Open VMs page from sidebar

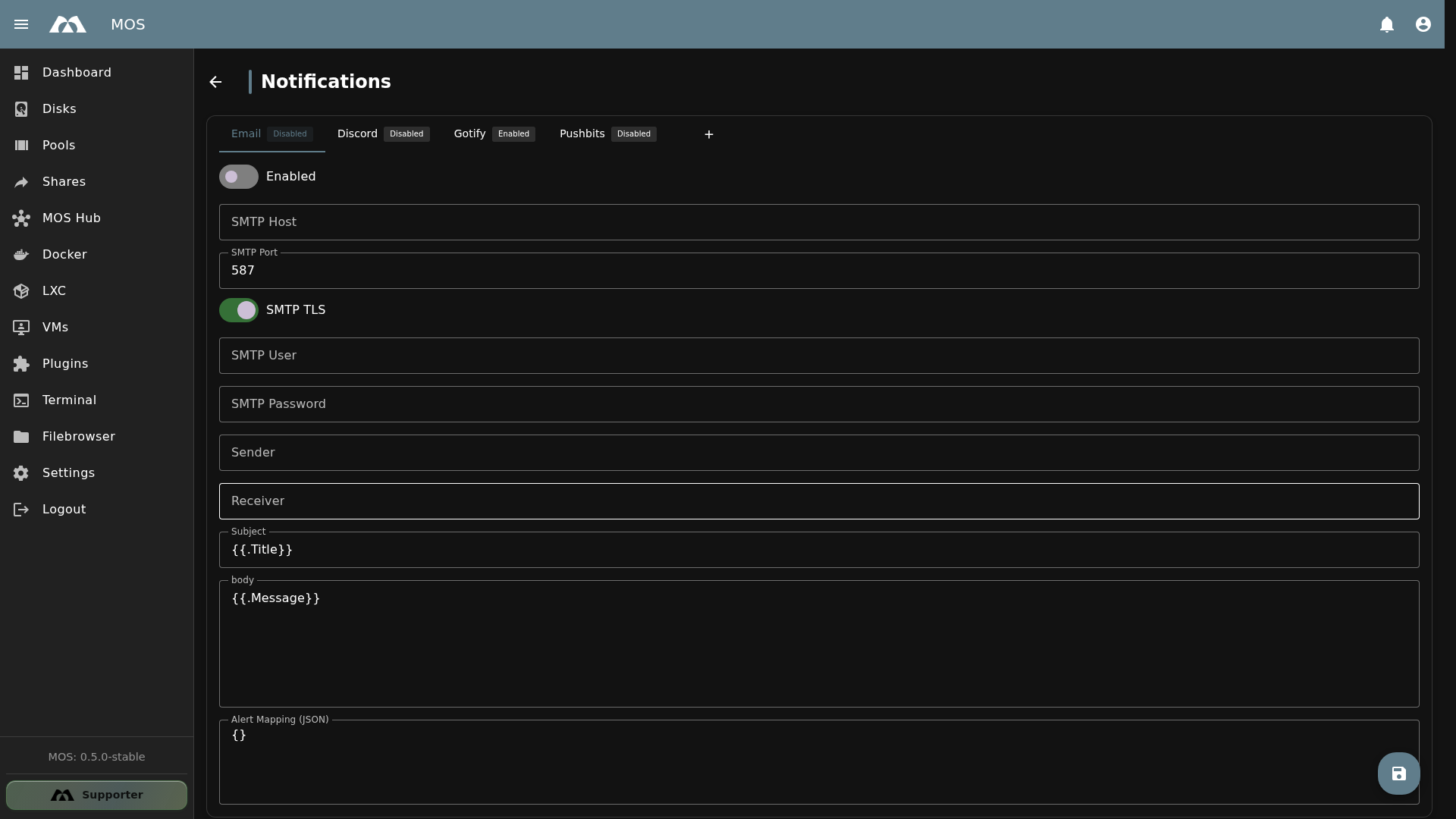(97, 328)
